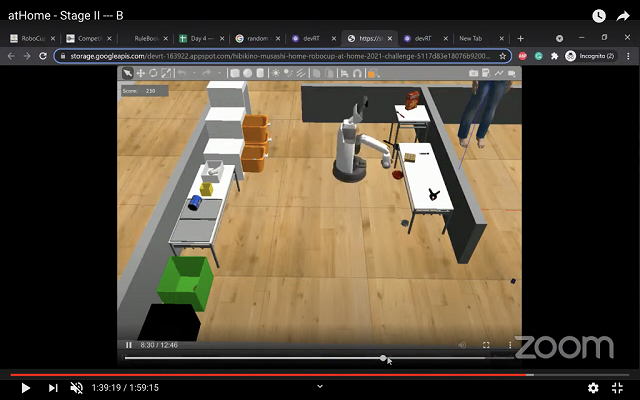Open the Chrome three-dot menu
The width and height of the screenshot is (640, 400).
[x=628, y=56]
